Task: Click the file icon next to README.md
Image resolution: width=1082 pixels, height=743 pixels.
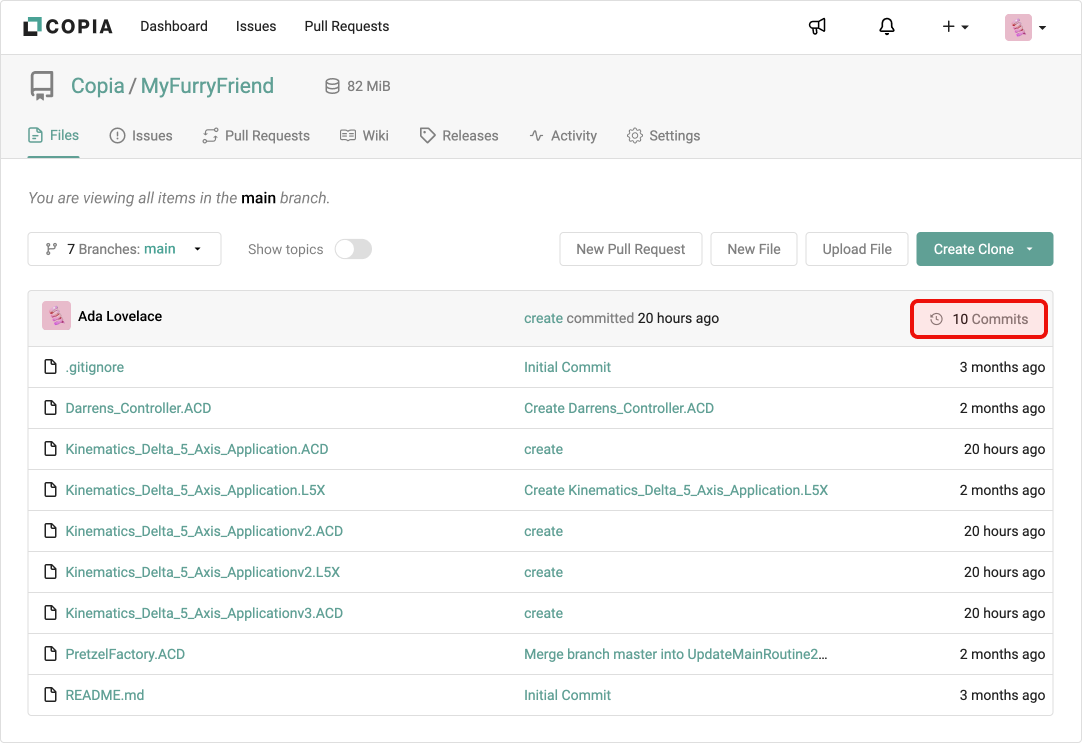Action: pyautogui.click(x=50, y=695)
